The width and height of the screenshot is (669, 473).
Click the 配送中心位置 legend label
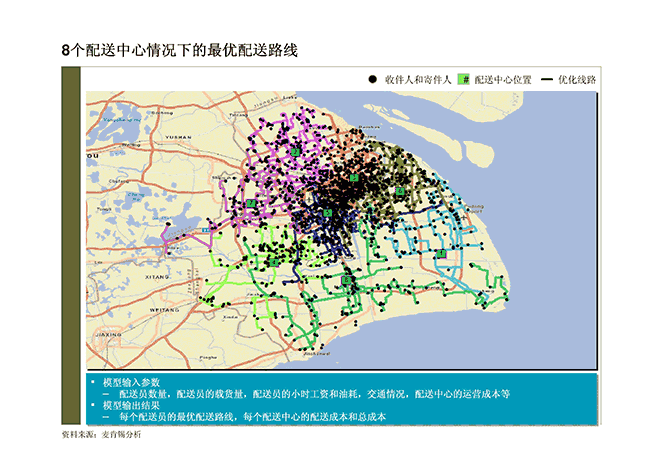coord(503,80)
